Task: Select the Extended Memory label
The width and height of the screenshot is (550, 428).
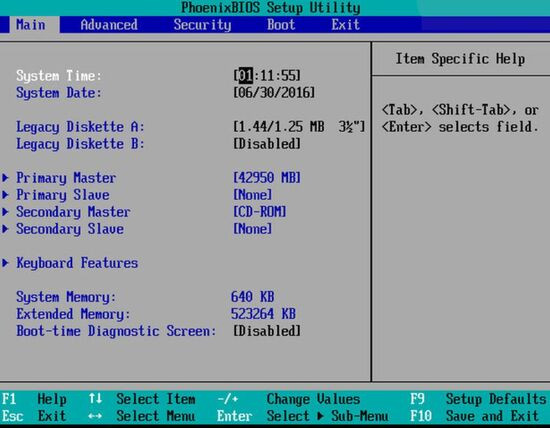Action: pyautogui.click(x=73, y=314)
